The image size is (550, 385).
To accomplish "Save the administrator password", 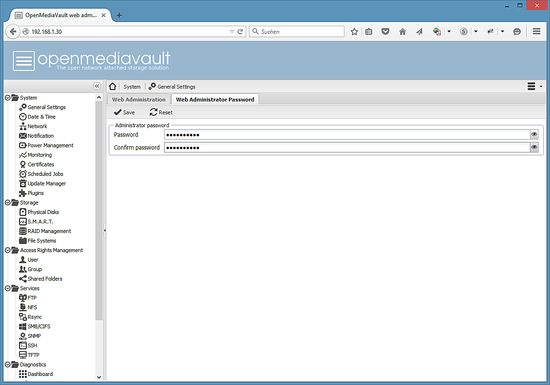I will [x=125, y=113].
